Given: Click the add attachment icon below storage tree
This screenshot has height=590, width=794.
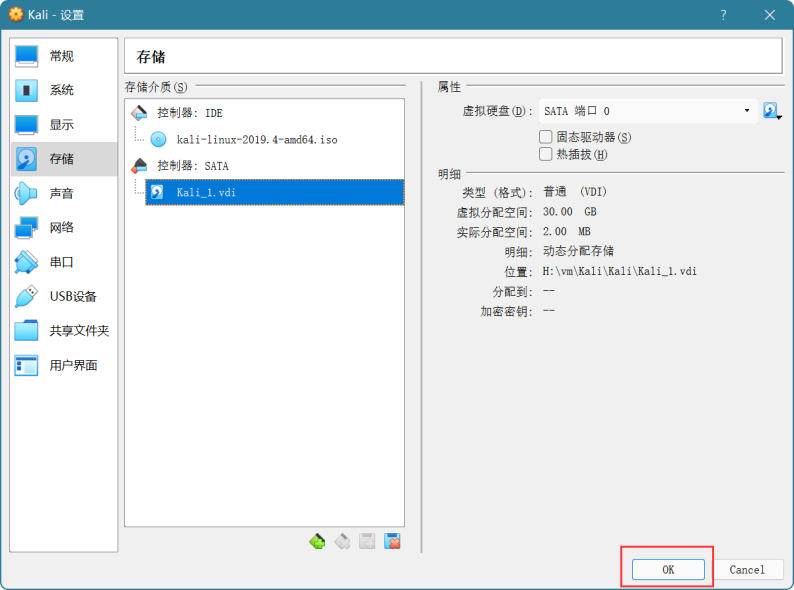Looking at the screenshot, I should pyautogui.click(x=367, y=541).
